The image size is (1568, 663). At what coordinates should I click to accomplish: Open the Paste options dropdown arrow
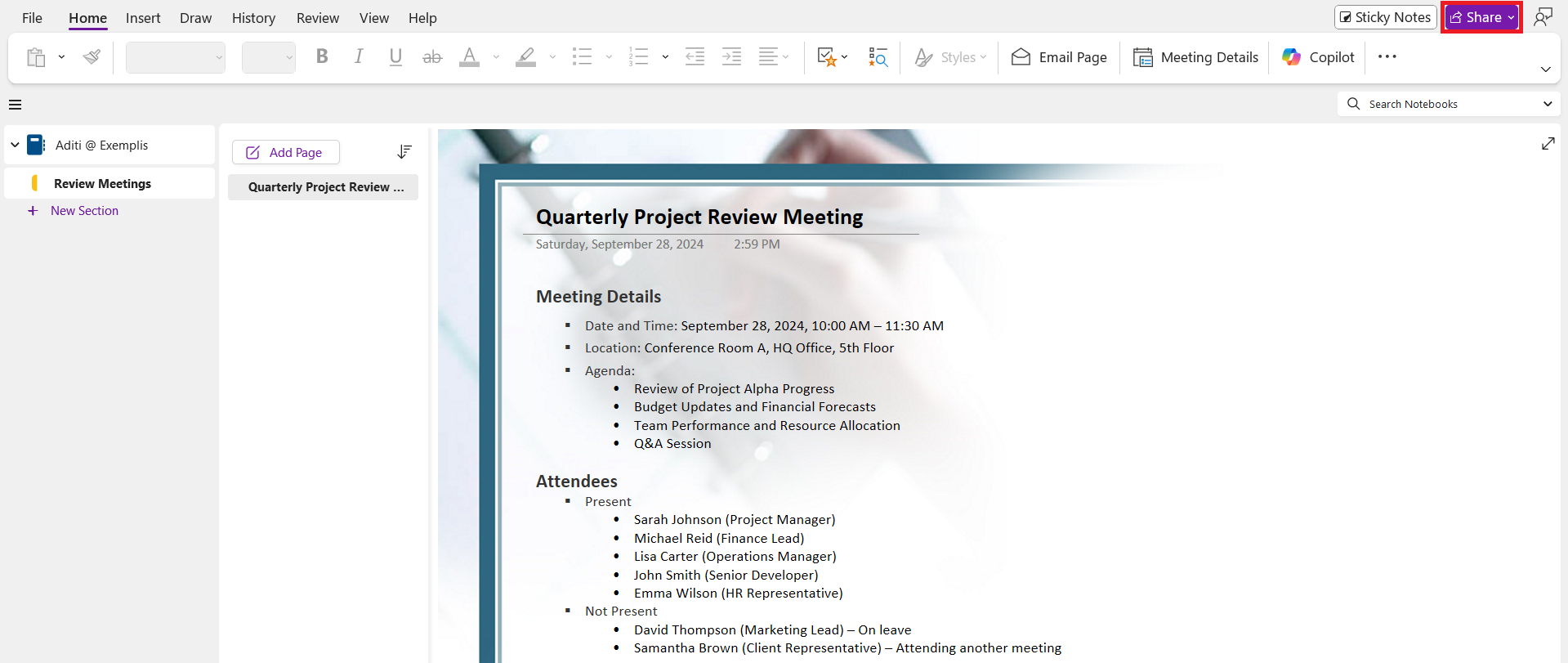[x=61, y=57]
